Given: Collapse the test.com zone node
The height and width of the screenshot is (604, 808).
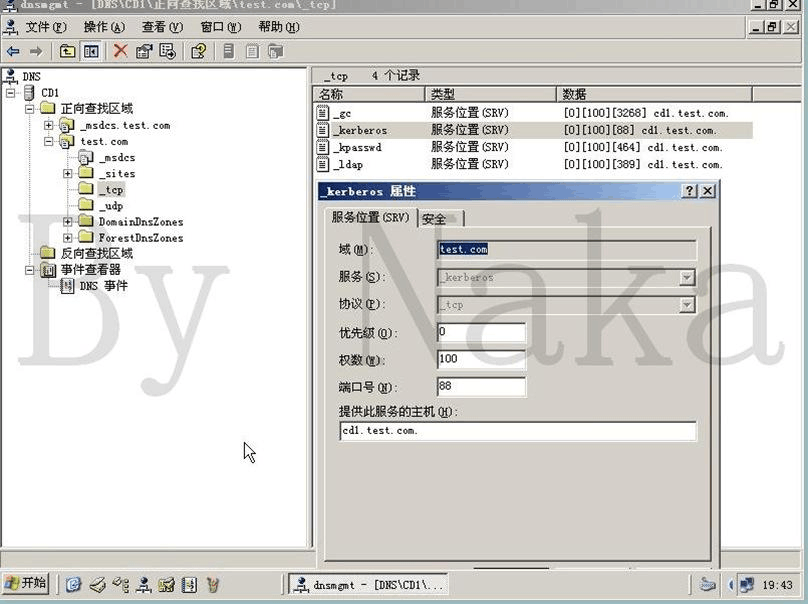Looking at the screenshot, I should tap(49, 141).
